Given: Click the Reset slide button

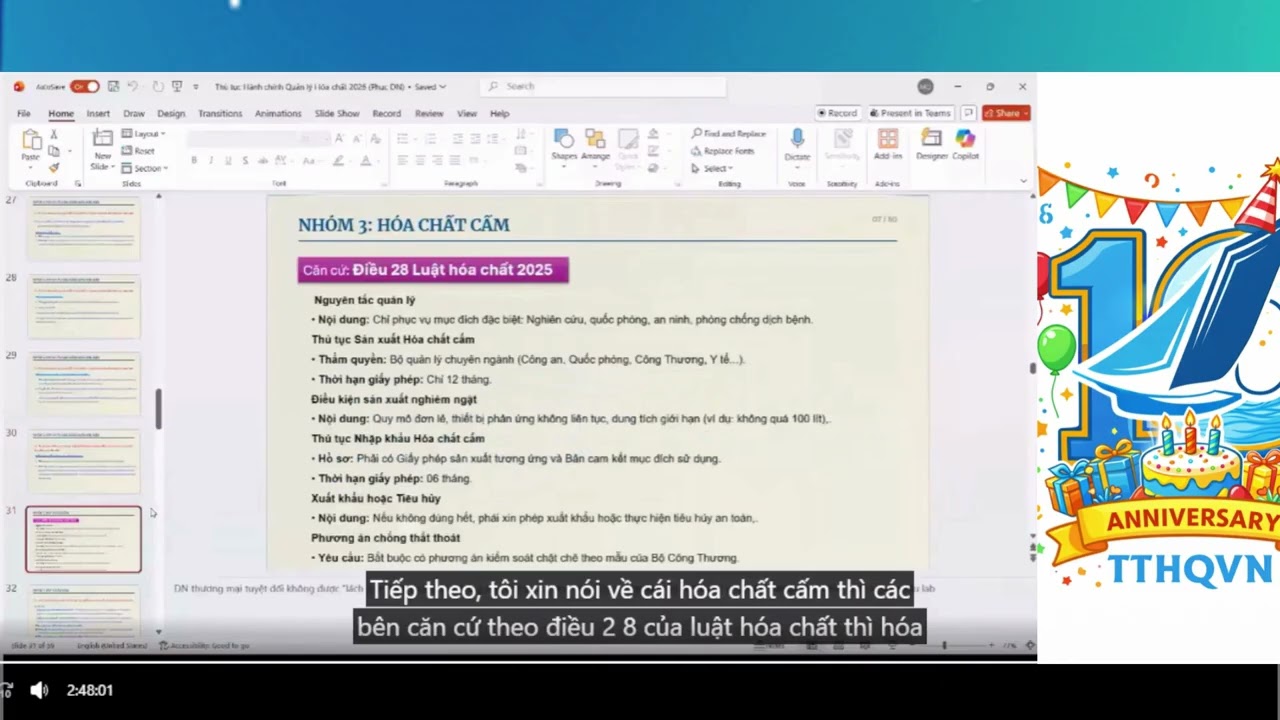Looking at the screenshot, I should (138, 151).
